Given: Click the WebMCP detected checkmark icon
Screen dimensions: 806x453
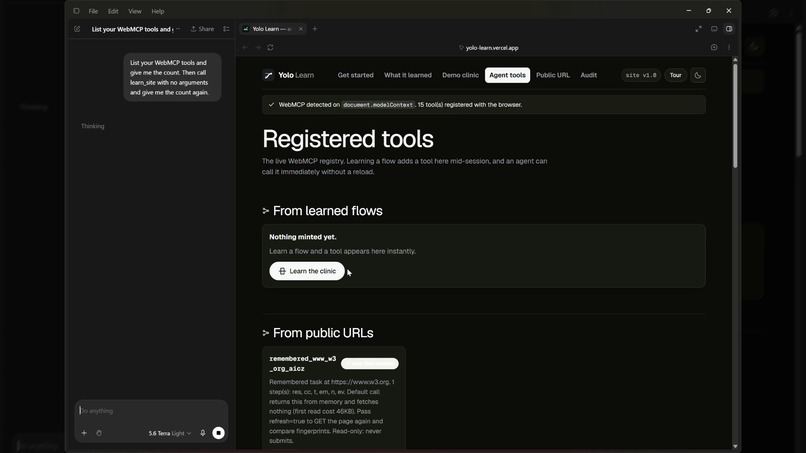Looking at the screenshot, I should 271,104.
